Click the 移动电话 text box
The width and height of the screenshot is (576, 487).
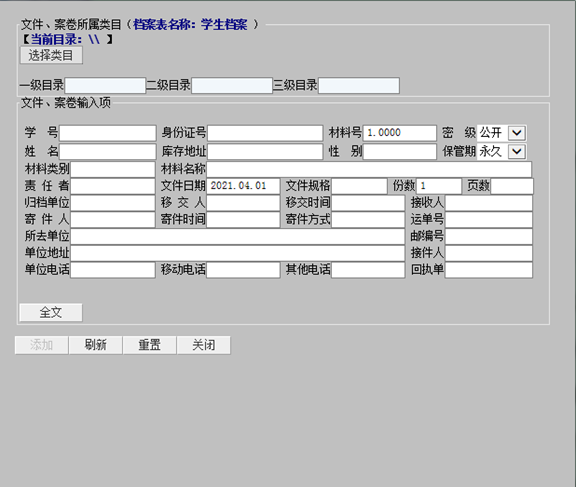(x=243, y=270)
